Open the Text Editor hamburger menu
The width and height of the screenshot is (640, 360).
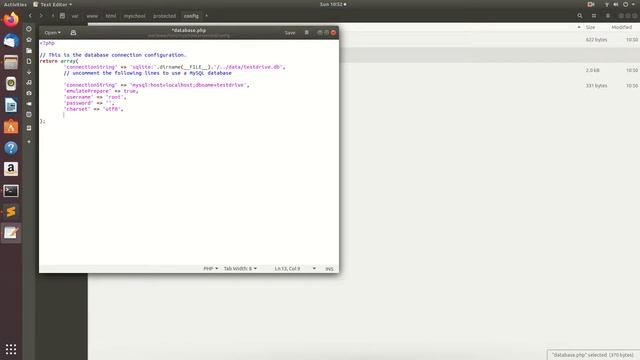click(x=307, y=33)
